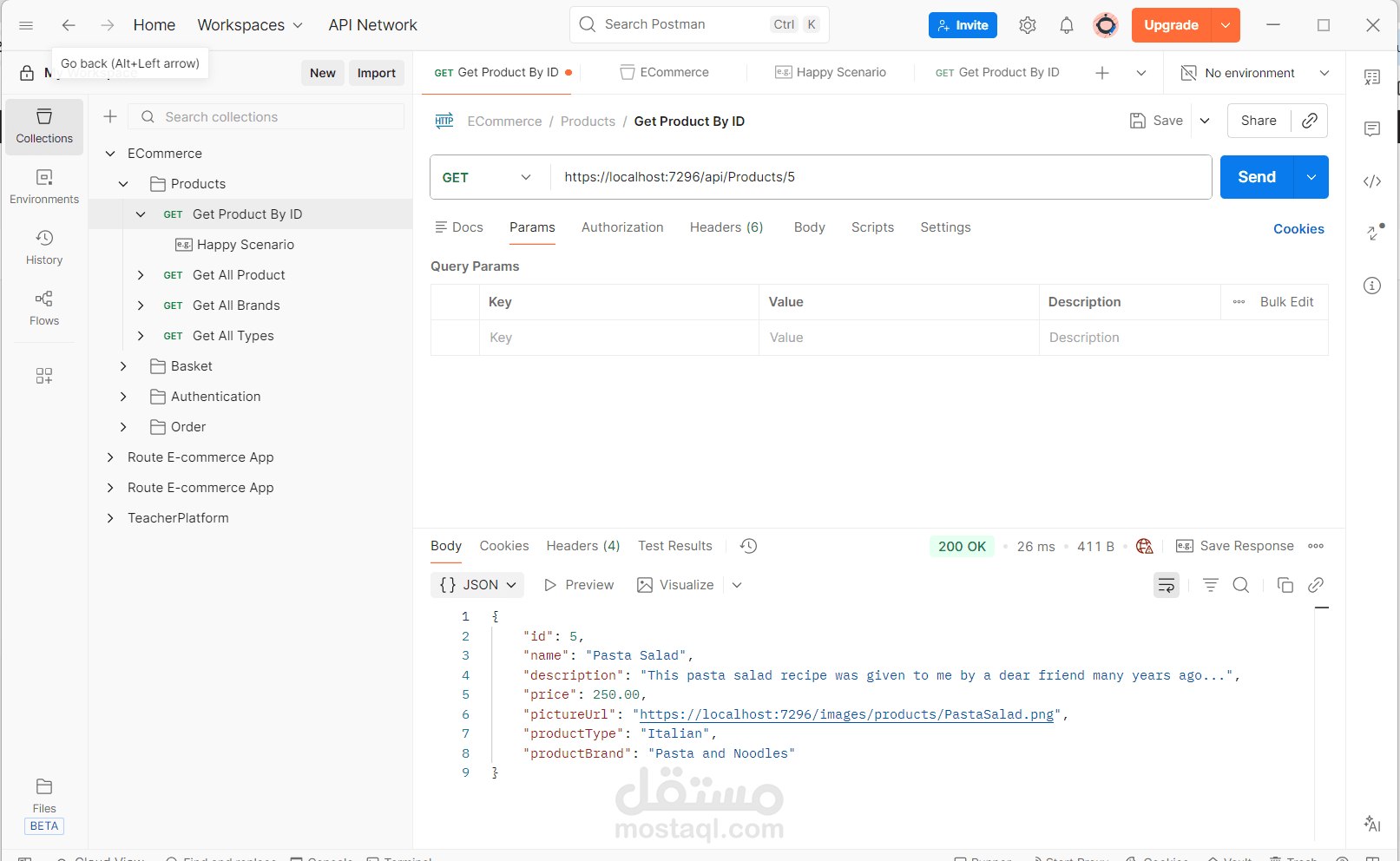Viewport: 1400px width, 861px height.
Task: Expand the Basket folder
Action: click(x=123, y=366)
